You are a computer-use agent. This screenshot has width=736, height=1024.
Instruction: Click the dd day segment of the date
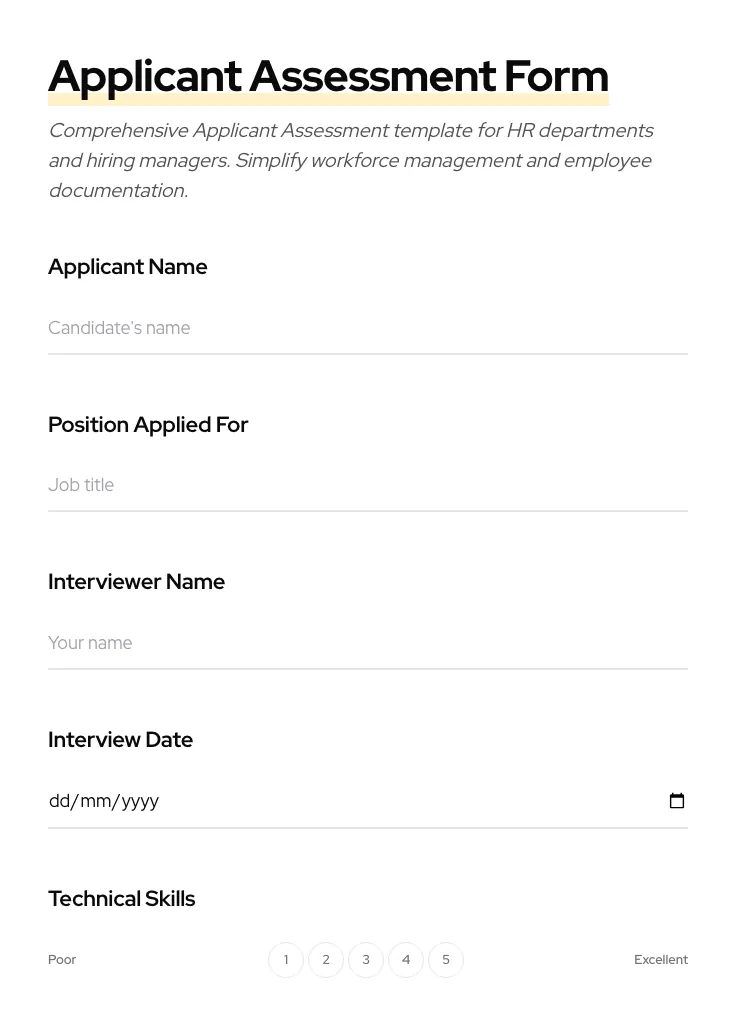pyautogui.click(x=60, y=800)
